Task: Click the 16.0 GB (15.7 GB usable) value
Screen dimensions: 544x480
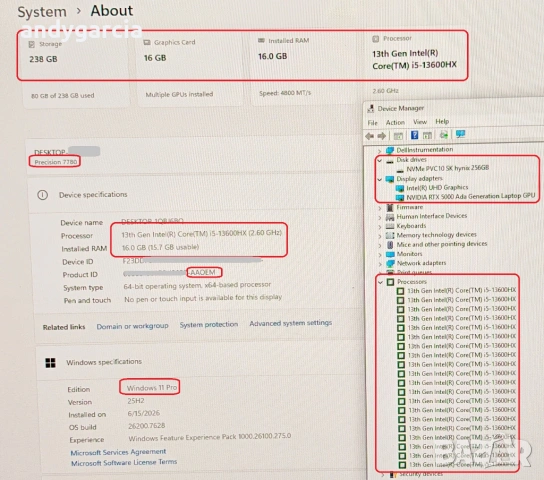Action: point(160,247)
